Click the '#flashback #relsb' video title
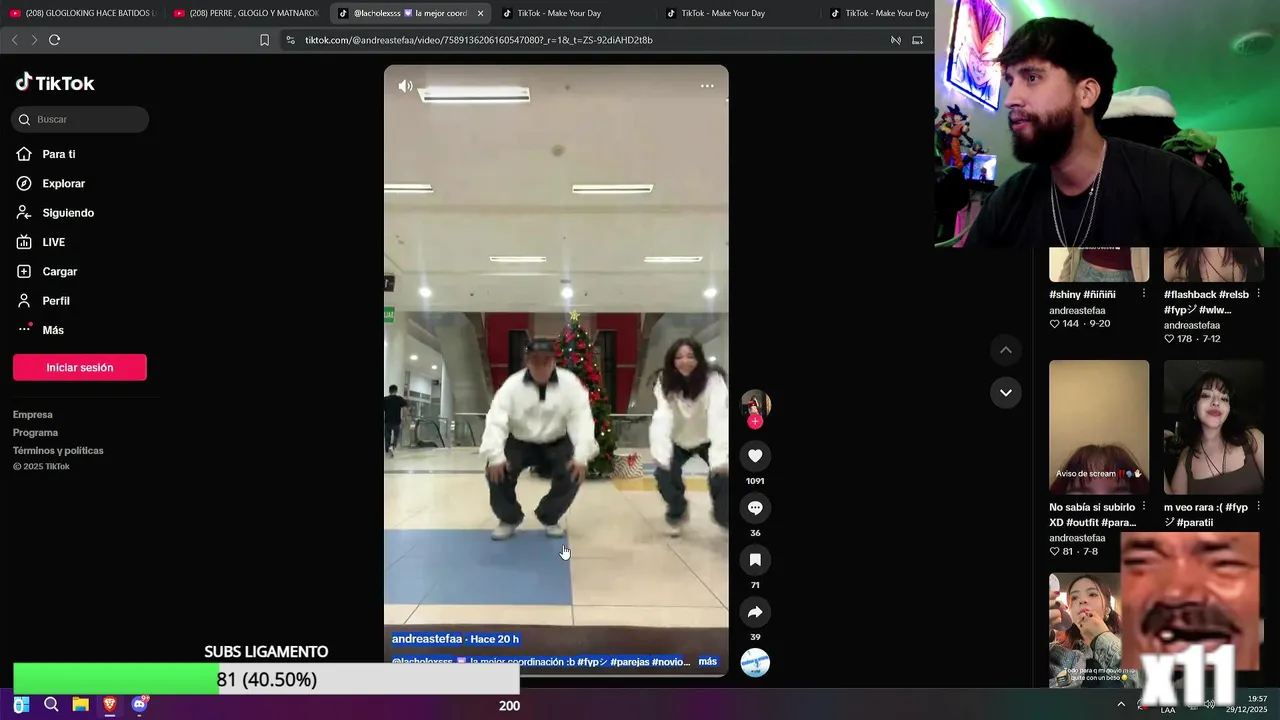Image resolution: width=1280 pixels, height=720 pixels. tap(1207, 302)
